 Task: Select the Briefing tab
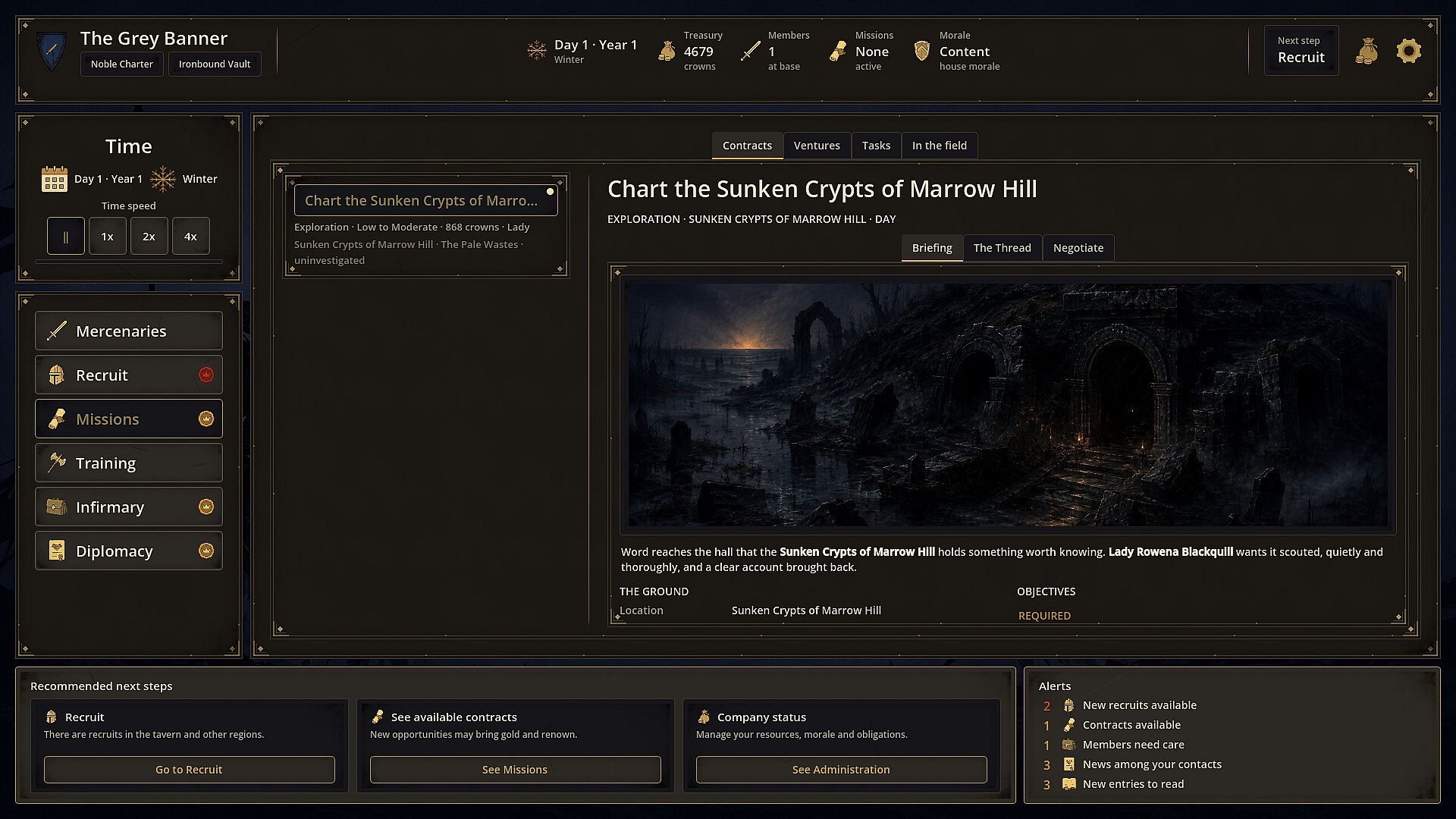(932, 248)
